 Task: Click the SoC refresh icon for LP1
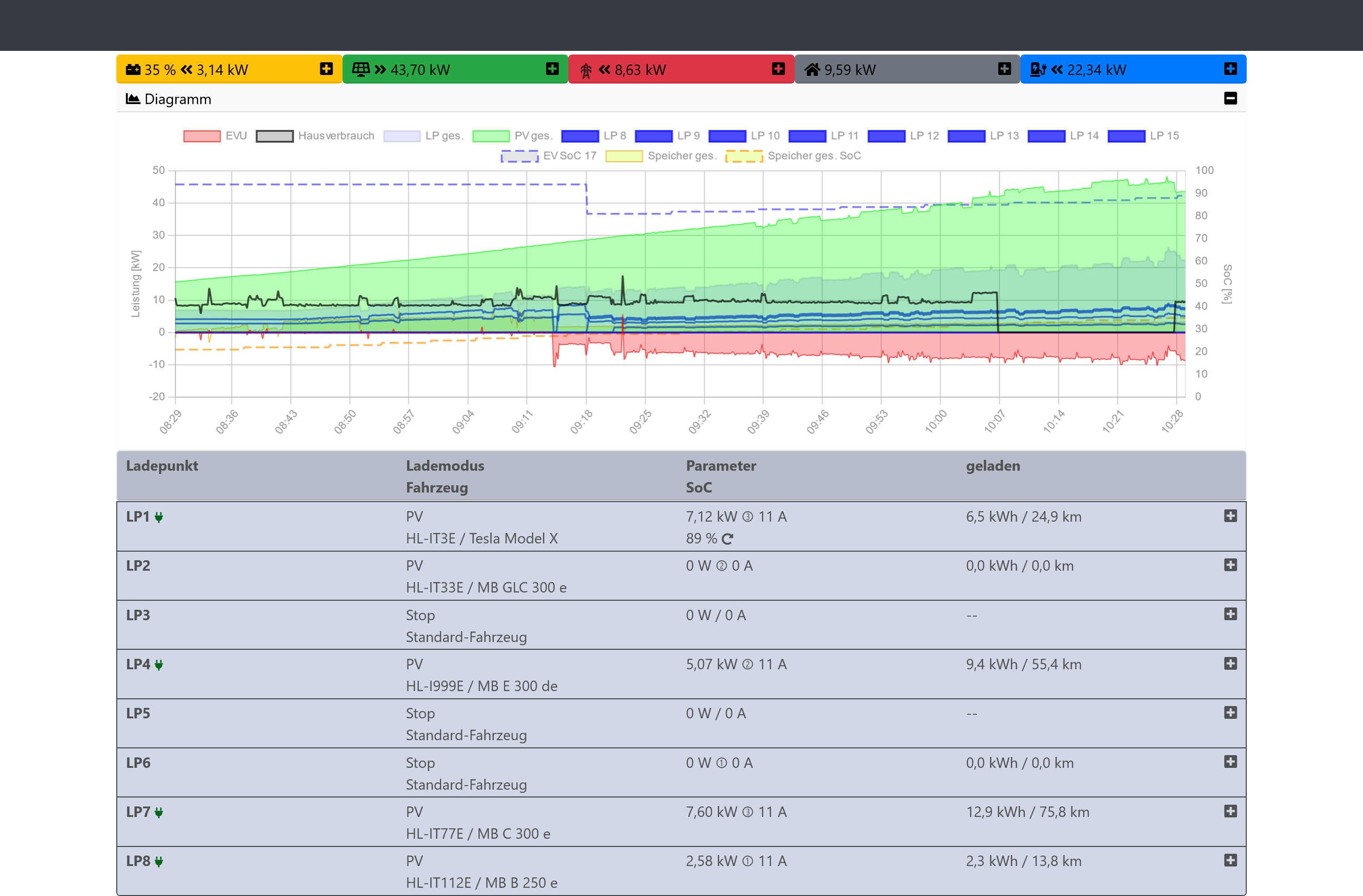pos(727,538)
